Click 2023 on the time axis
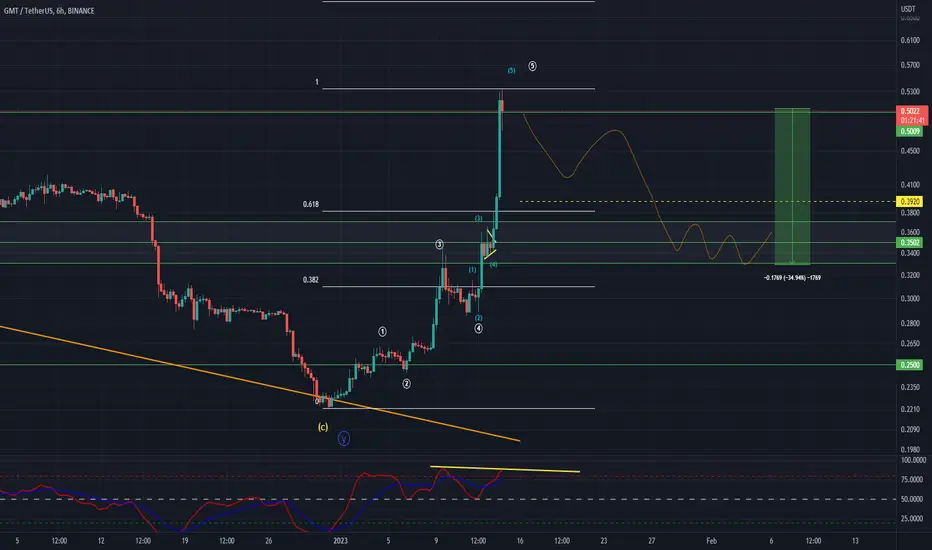The image size is (932, 550). (x=340, y=541)
